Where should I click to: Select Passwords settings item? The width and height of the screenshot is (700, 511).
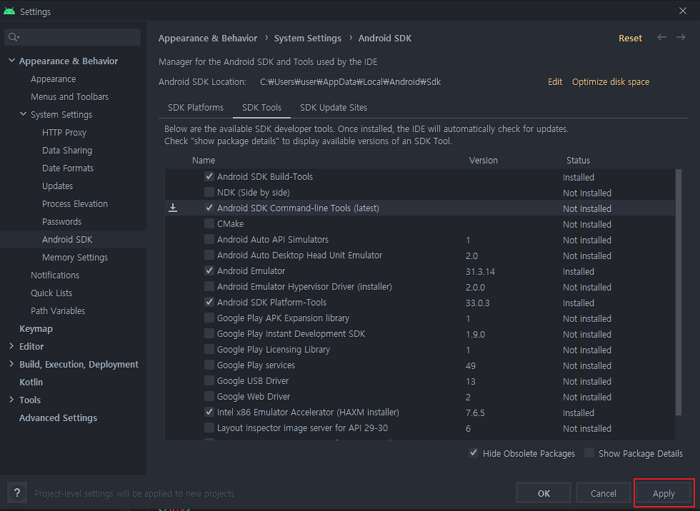pos(62,222)
